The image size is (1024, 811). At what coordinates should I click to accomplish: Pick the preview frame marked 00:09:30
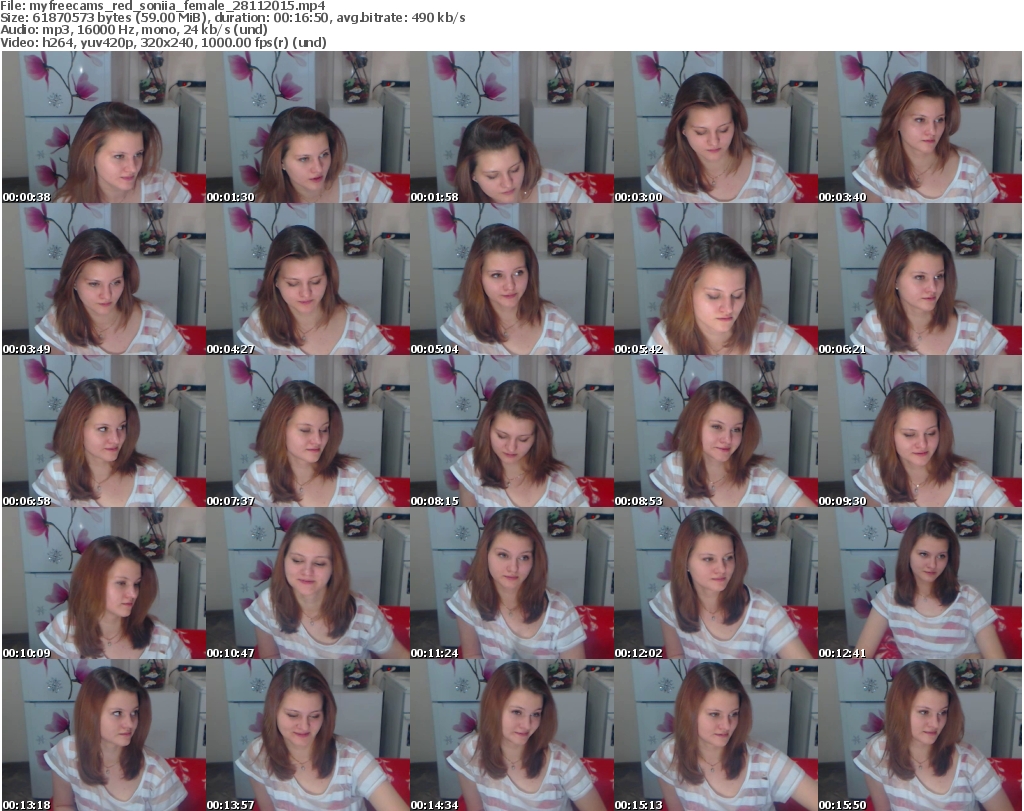920,432
